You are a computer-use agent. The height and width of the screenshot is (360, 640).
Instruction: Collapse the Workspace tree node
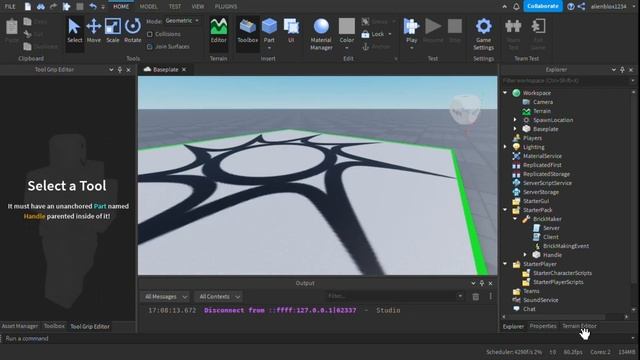click(x=505, y=93)
